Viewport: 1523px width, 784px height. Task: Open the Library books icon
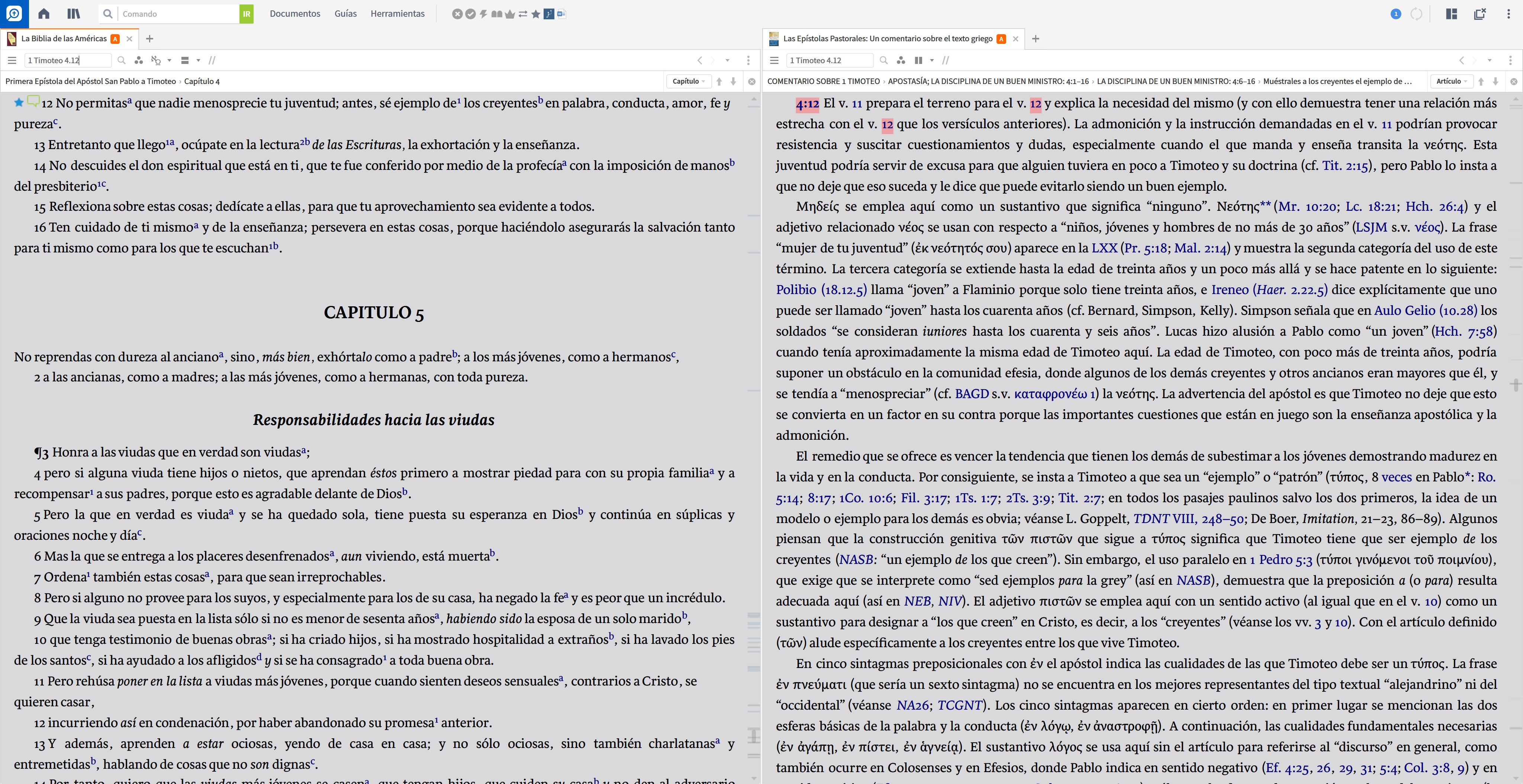[x=73, y=14]
